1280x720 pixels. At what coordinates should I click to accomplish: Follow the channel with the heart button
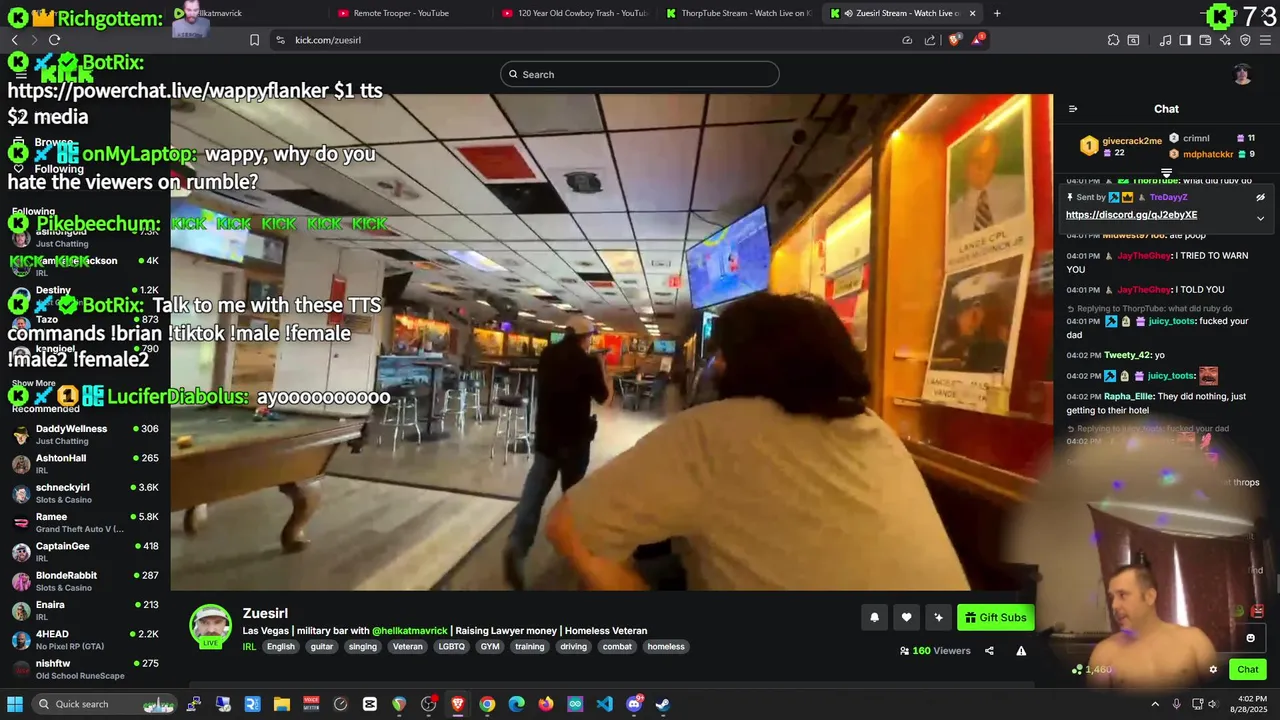tap(906, 618)
